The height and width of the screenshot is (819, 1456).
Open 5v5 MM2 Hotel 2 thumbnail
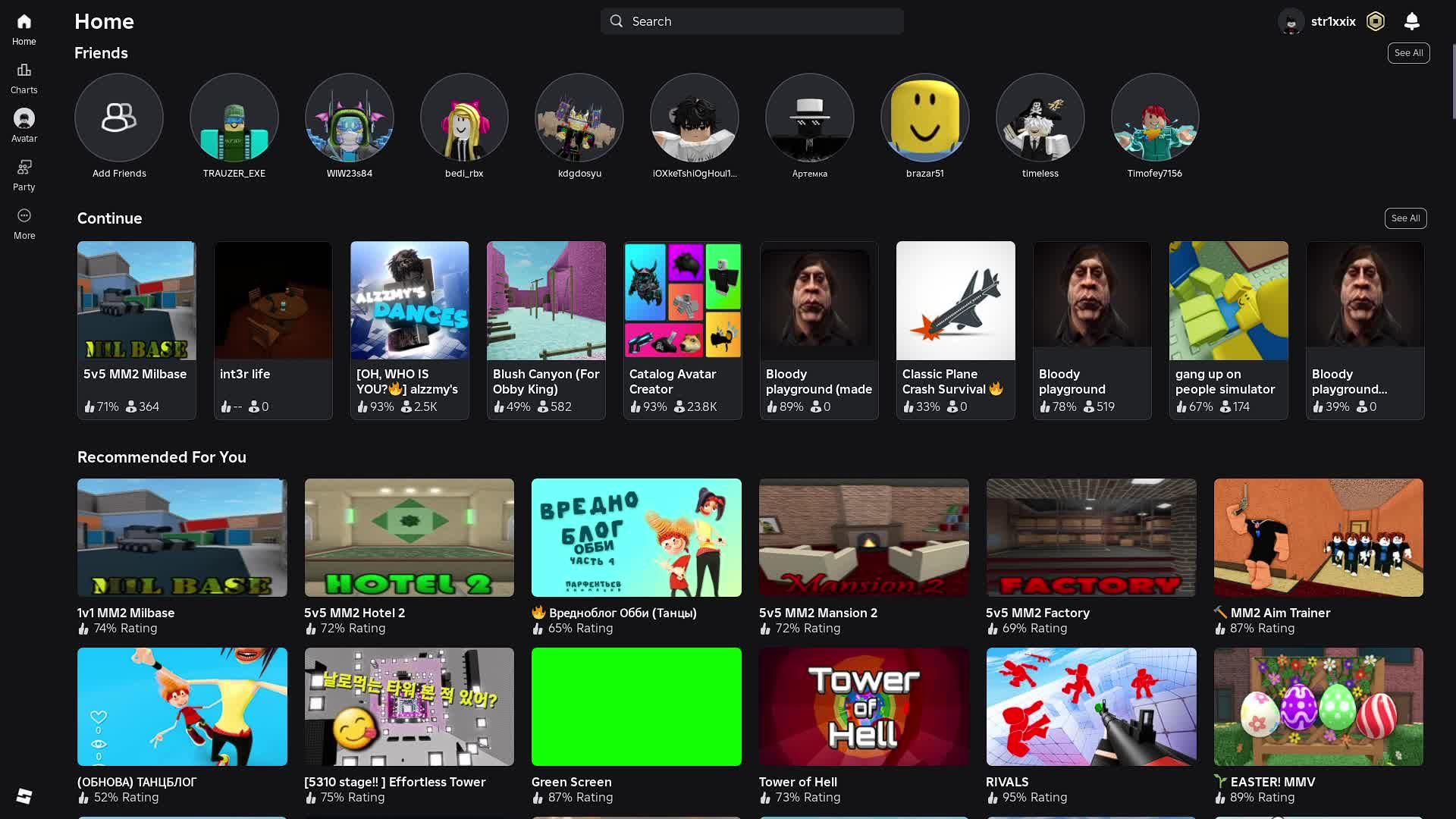click(409, 538)
